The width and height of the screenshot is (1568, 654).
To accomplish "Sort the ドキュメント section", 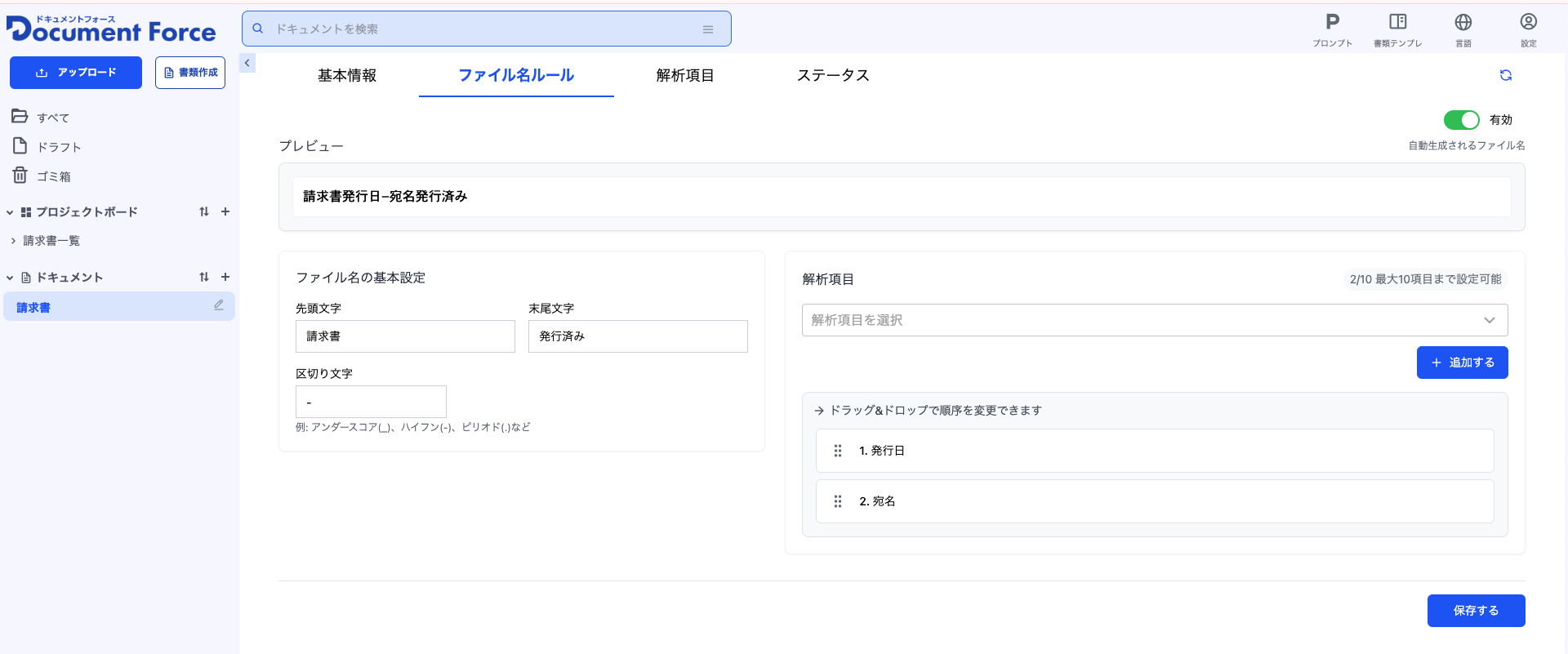I will coord(204,277).
